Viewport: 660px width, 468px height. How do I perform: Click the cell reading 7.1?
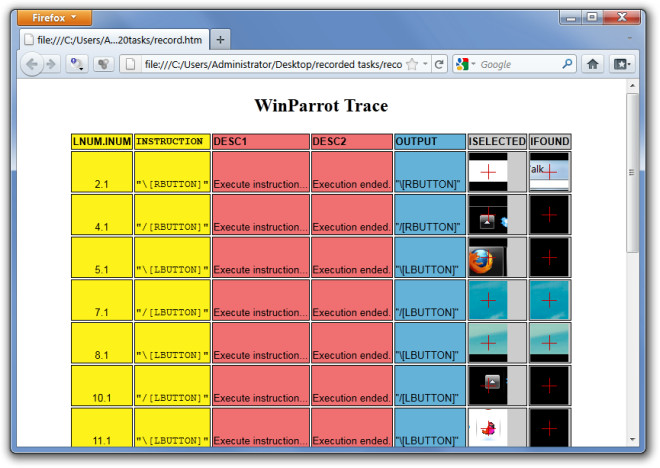(102, 300)
